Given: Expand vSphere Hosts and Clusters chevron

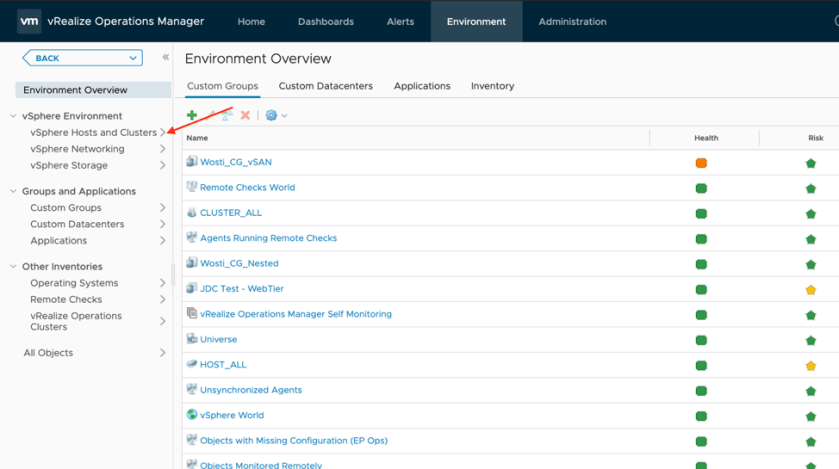Looking at the screenshot, I should (163, 132).
